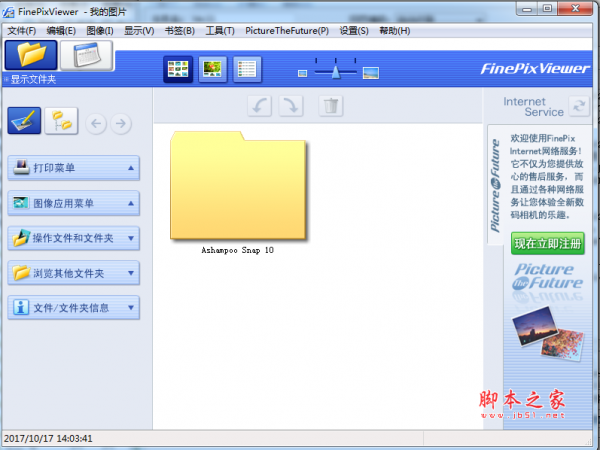Minimize the FinePixViewer window

(527, 8)
